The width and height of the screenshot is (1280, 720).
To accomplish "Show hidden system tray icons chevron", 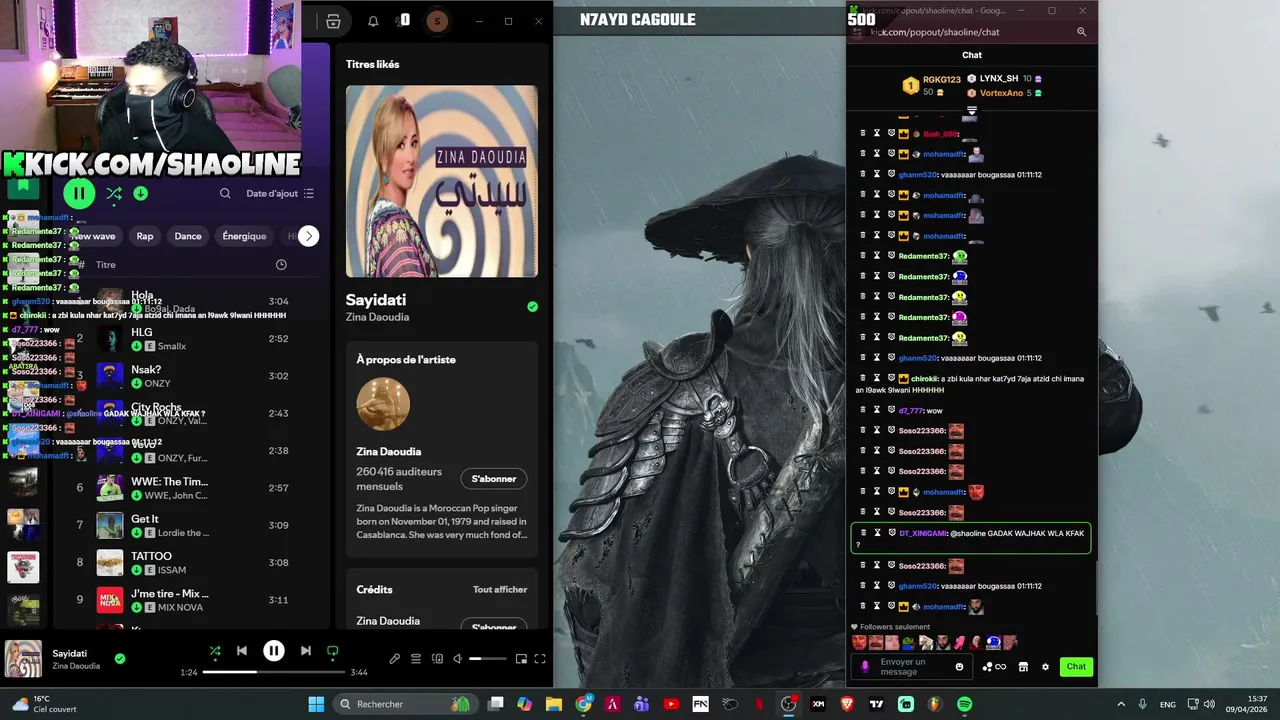I will tap(1120, 704).
